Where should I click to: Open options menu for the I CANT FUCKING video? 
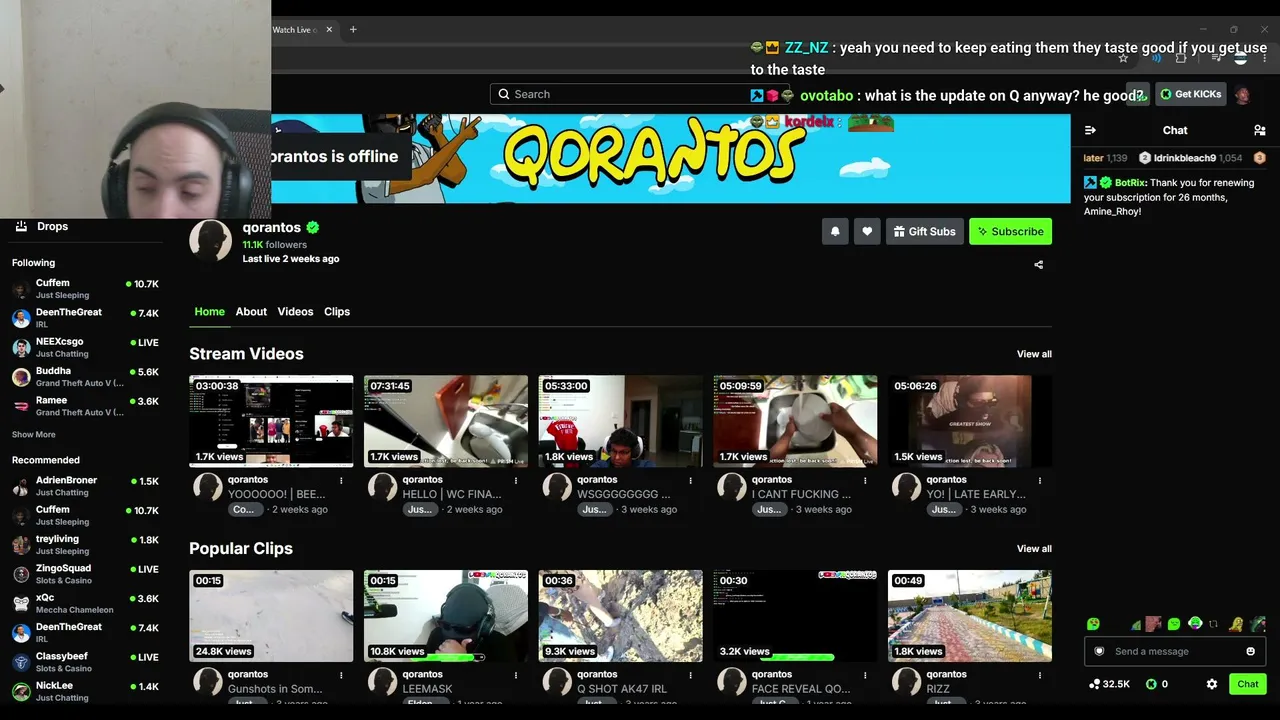pos(865,480)
